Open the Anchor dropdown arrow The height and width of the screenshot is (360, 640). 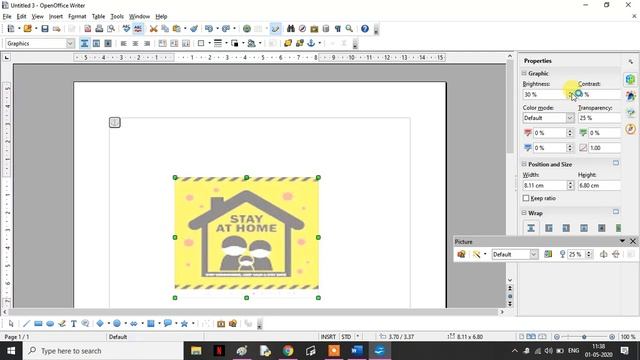[320, 43]
